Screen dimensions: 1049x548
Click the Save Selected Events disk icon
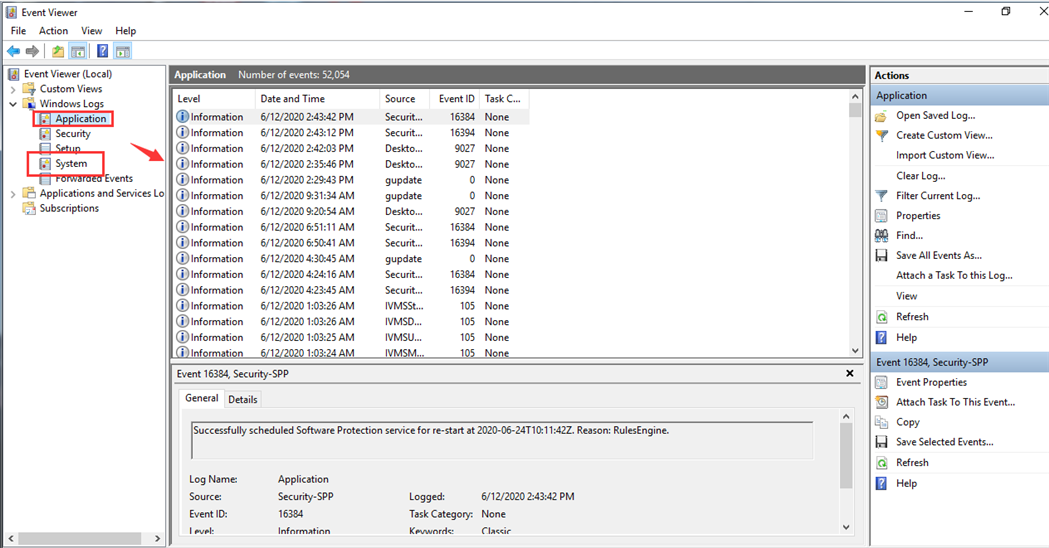pos(882,442)
